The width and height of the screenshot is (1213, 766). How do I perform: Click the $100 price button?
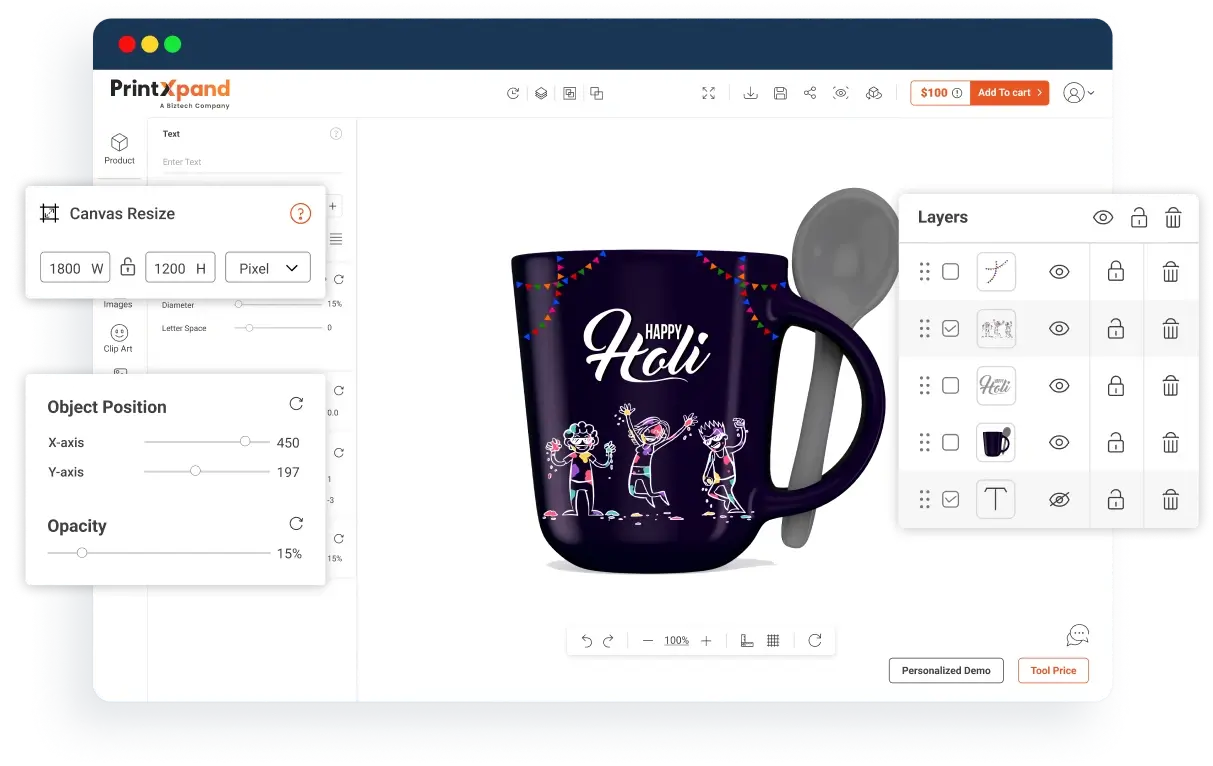click(940, 92)
